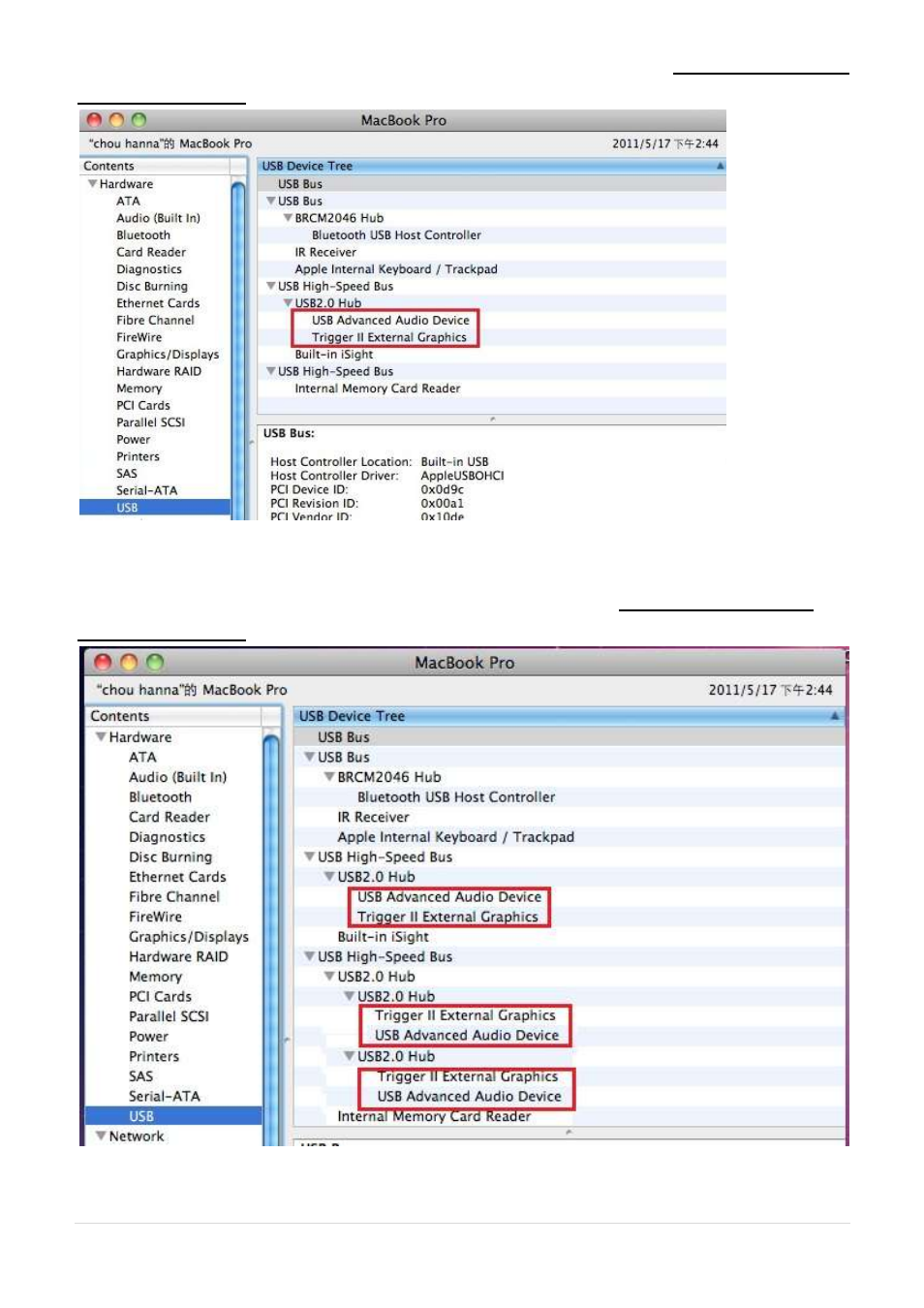This screenshot has width=924, height=1308.
Task: Click the sort arrow in the upper USB Device Tree header
Action: pyautogui.click(x=720, y=167)
